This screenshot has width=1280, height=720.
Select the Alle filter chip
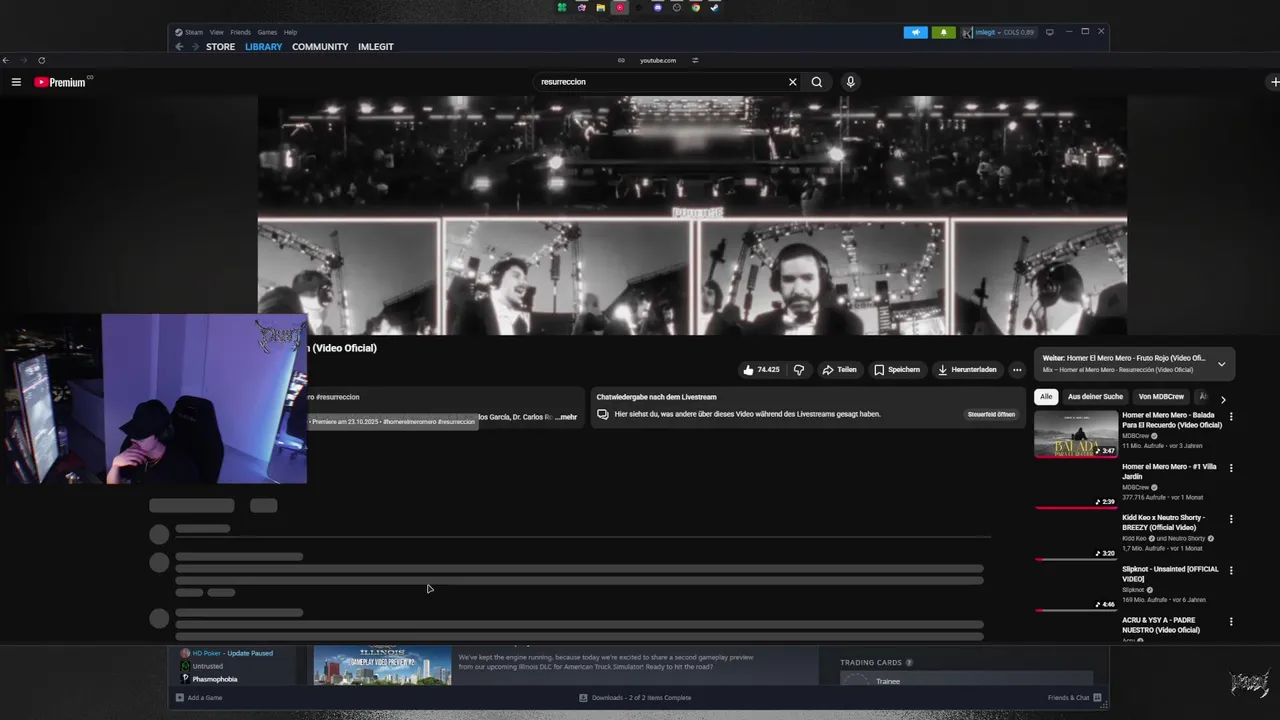point(1046,397)
